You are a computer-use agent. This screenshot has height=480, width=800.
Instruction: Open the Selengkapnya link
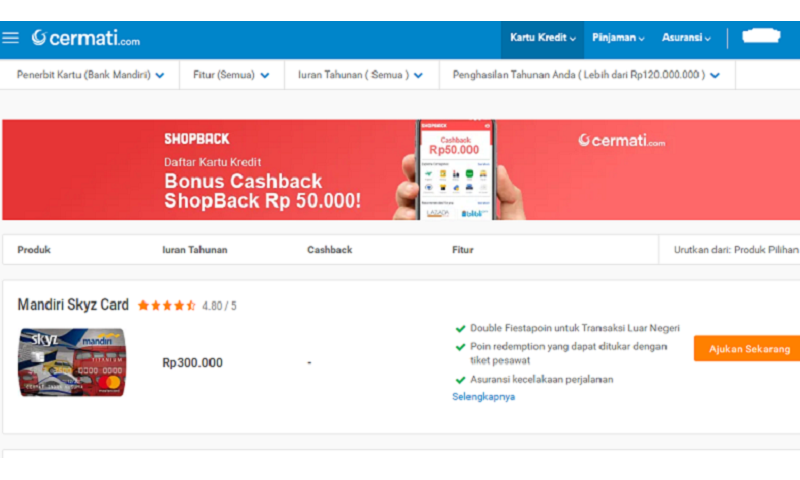pyautogui.click(x=483, y=396)
